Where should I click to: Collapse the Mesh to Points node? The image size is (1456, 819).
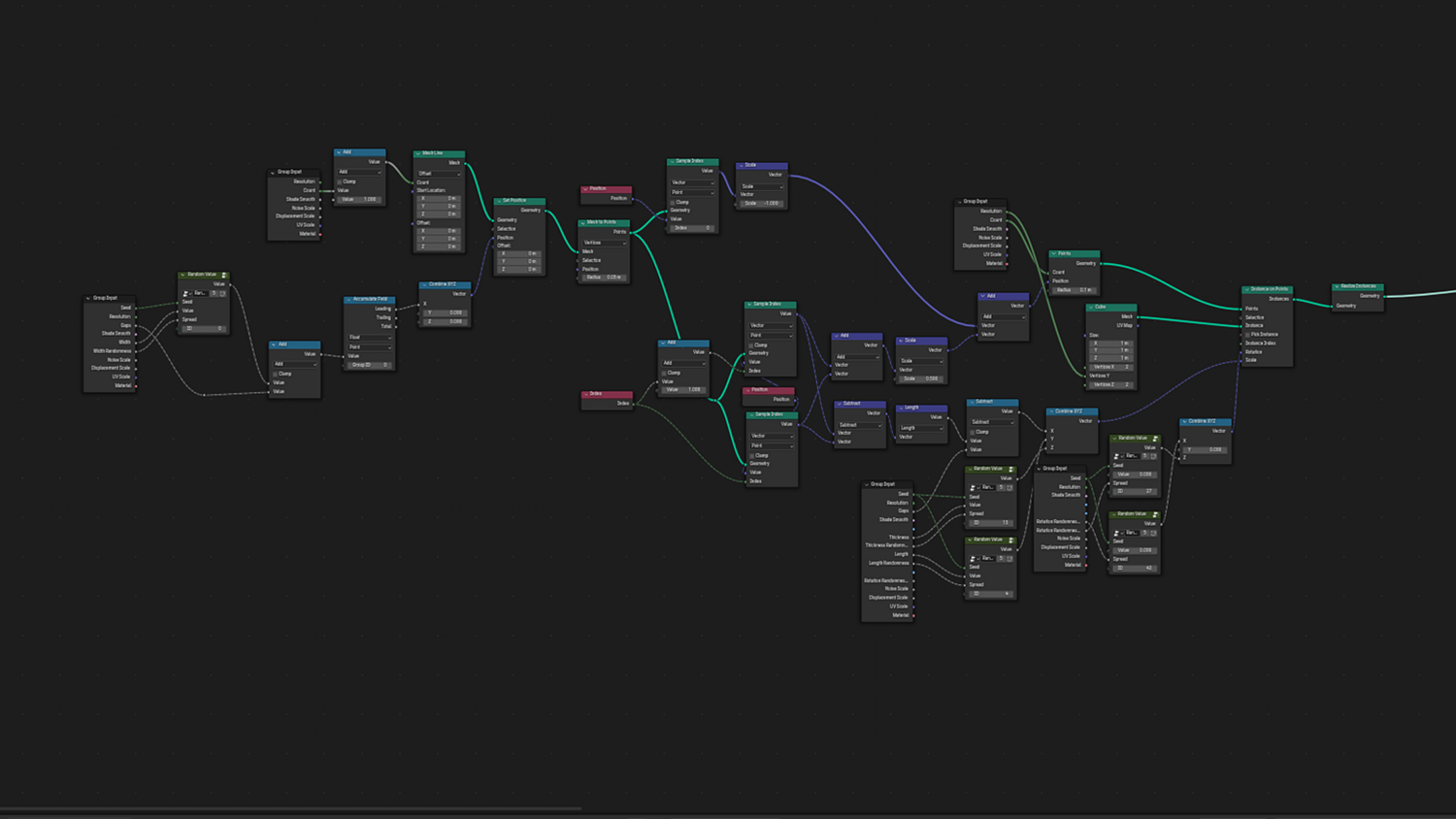[x=583, y=222]
